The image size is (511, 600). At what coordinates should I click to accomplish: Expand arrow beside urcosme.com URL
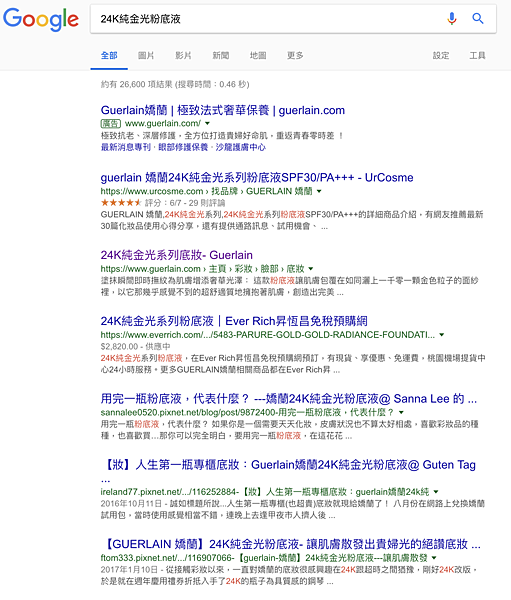pyautogui.click(x=319, y=191)
